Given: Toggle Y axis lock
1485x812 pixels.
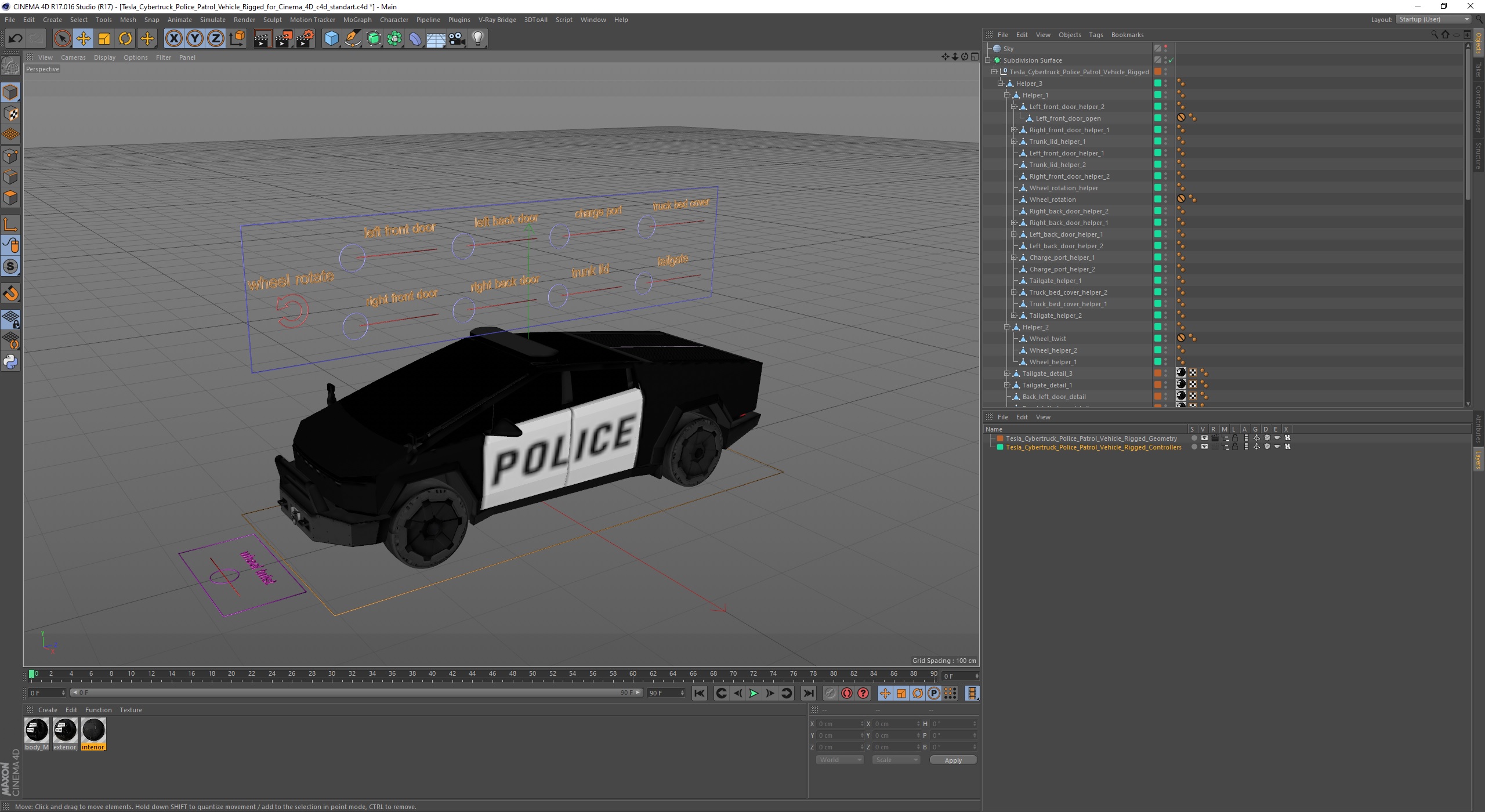Looking at the screenshot, I should point(194,39).
